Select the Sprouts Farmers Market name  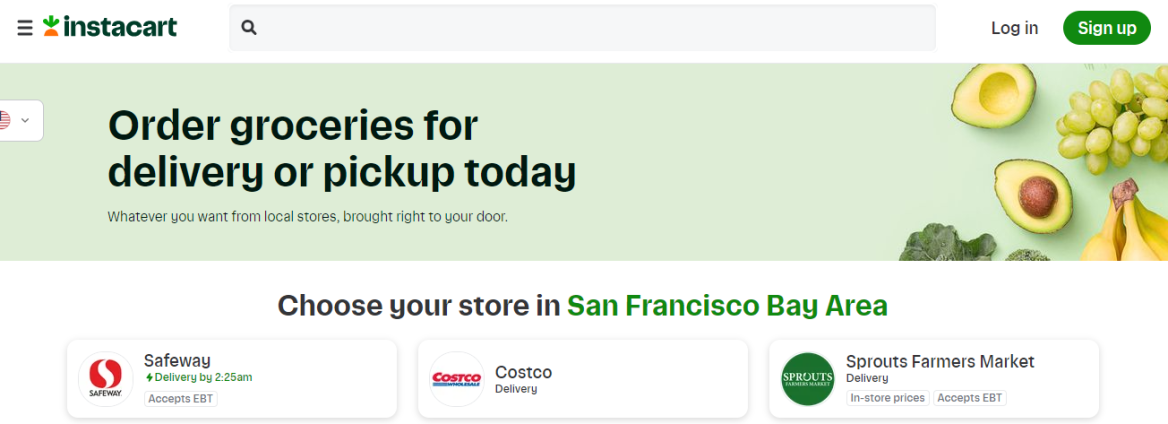[939, 361]
